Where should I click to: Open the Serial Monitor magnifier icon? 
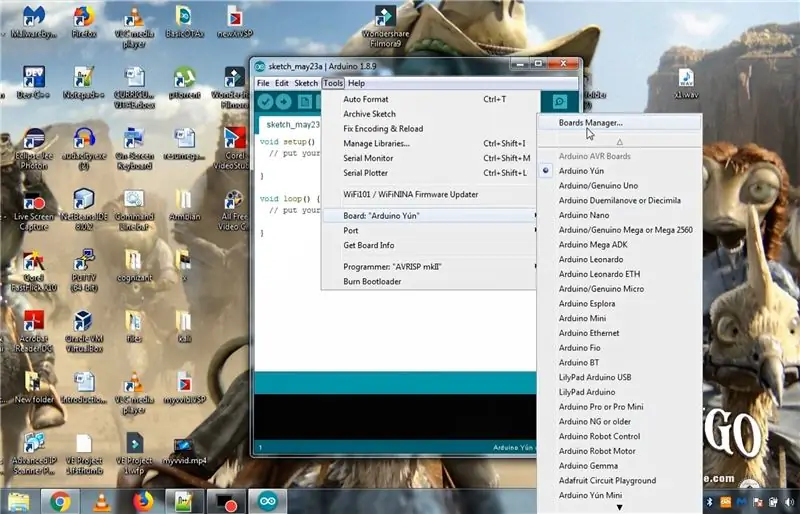click(x=560, y=102)
